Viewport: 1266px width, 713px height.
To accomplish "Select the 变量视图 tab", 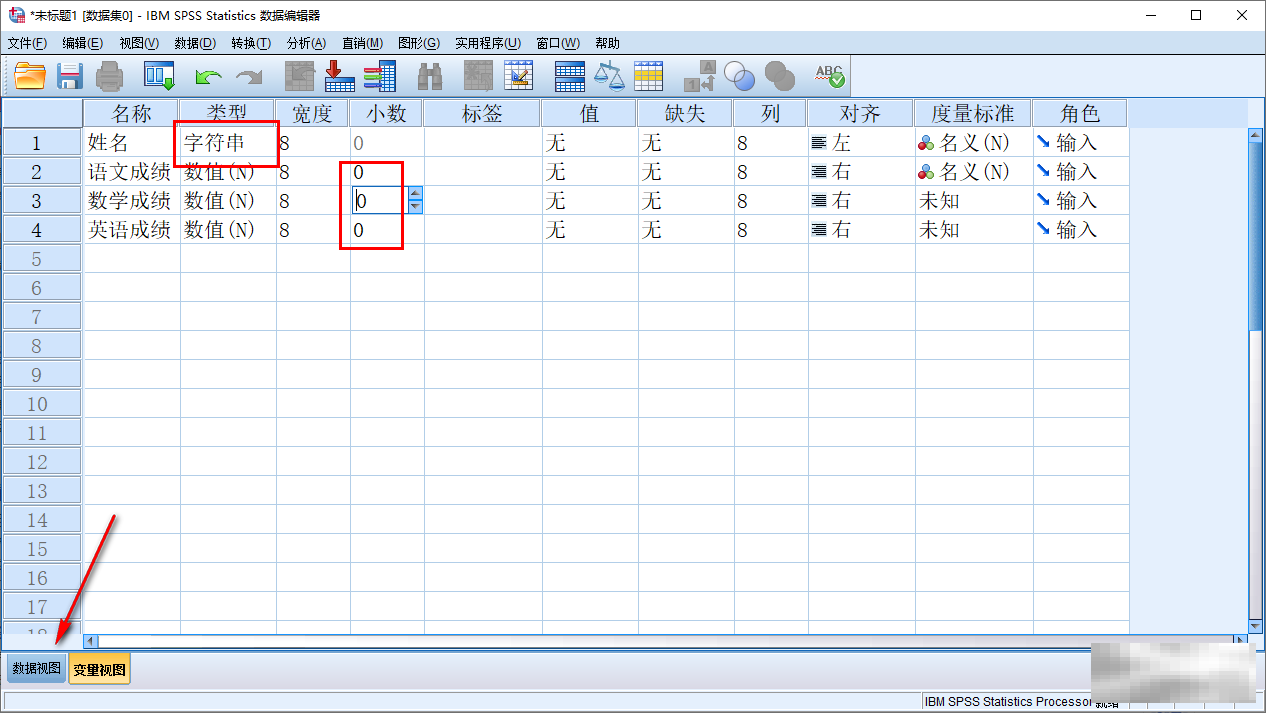I will [x=99, y=669].
